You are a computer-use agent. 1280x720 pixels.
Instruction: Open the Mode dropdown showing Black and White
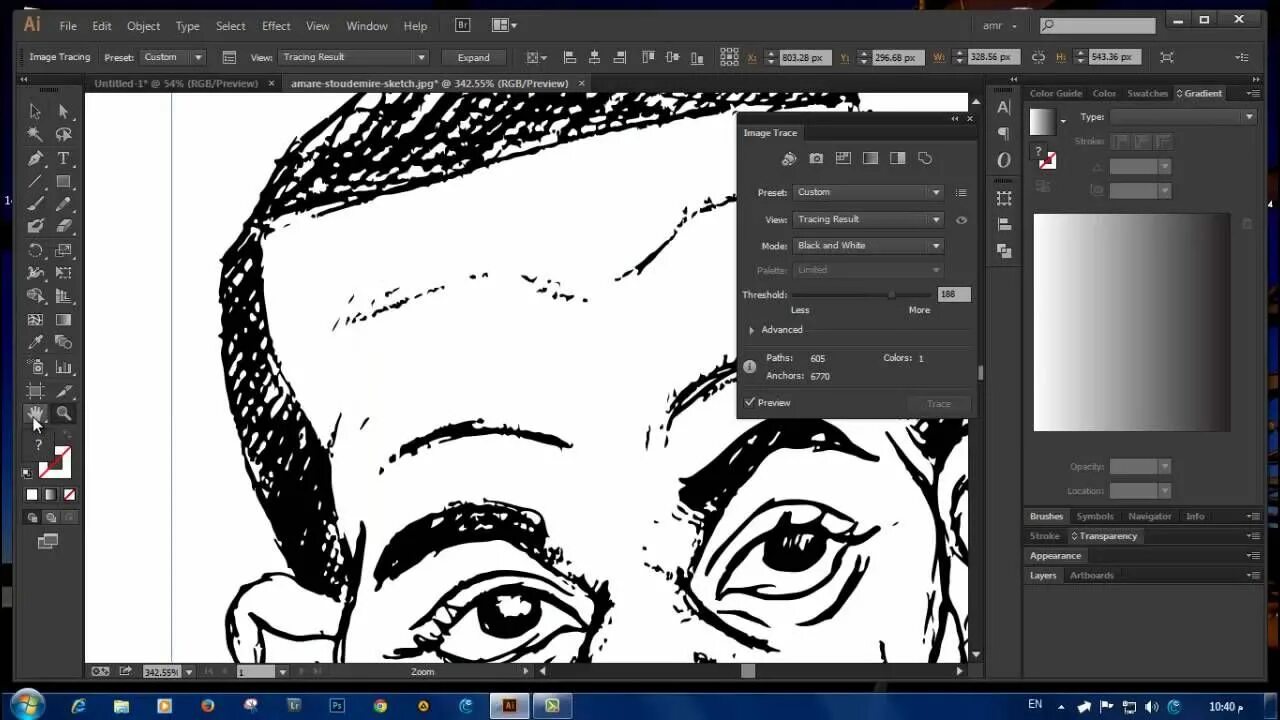868,245
